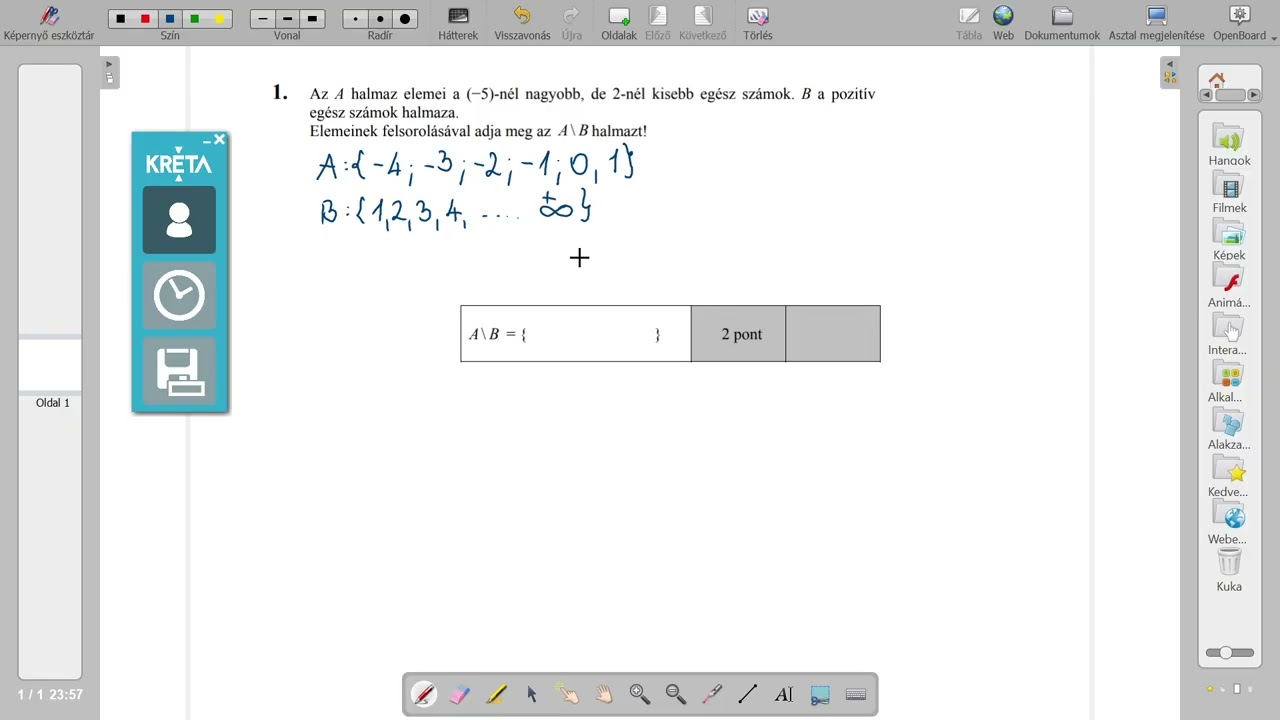Open Alakzatok shapes folder
The image size is (1280, 720).
click(1229, 427)
